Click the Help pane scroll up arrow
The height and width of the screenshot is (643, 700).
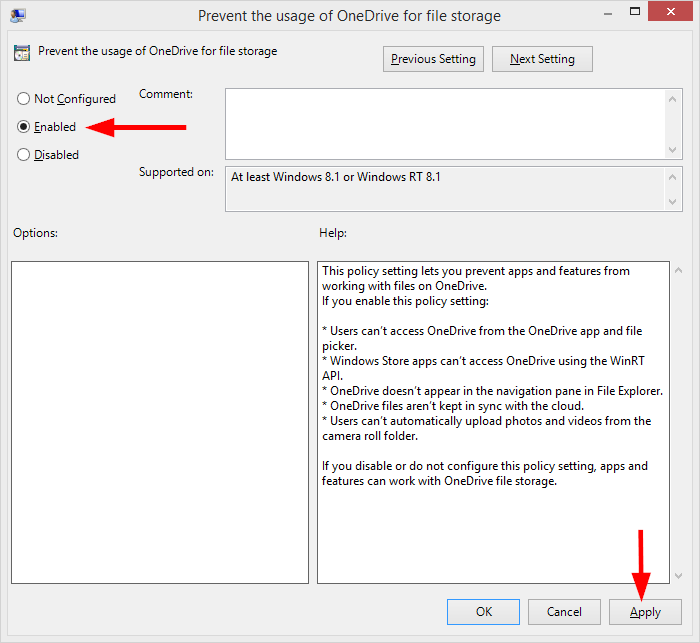(679, 270)
